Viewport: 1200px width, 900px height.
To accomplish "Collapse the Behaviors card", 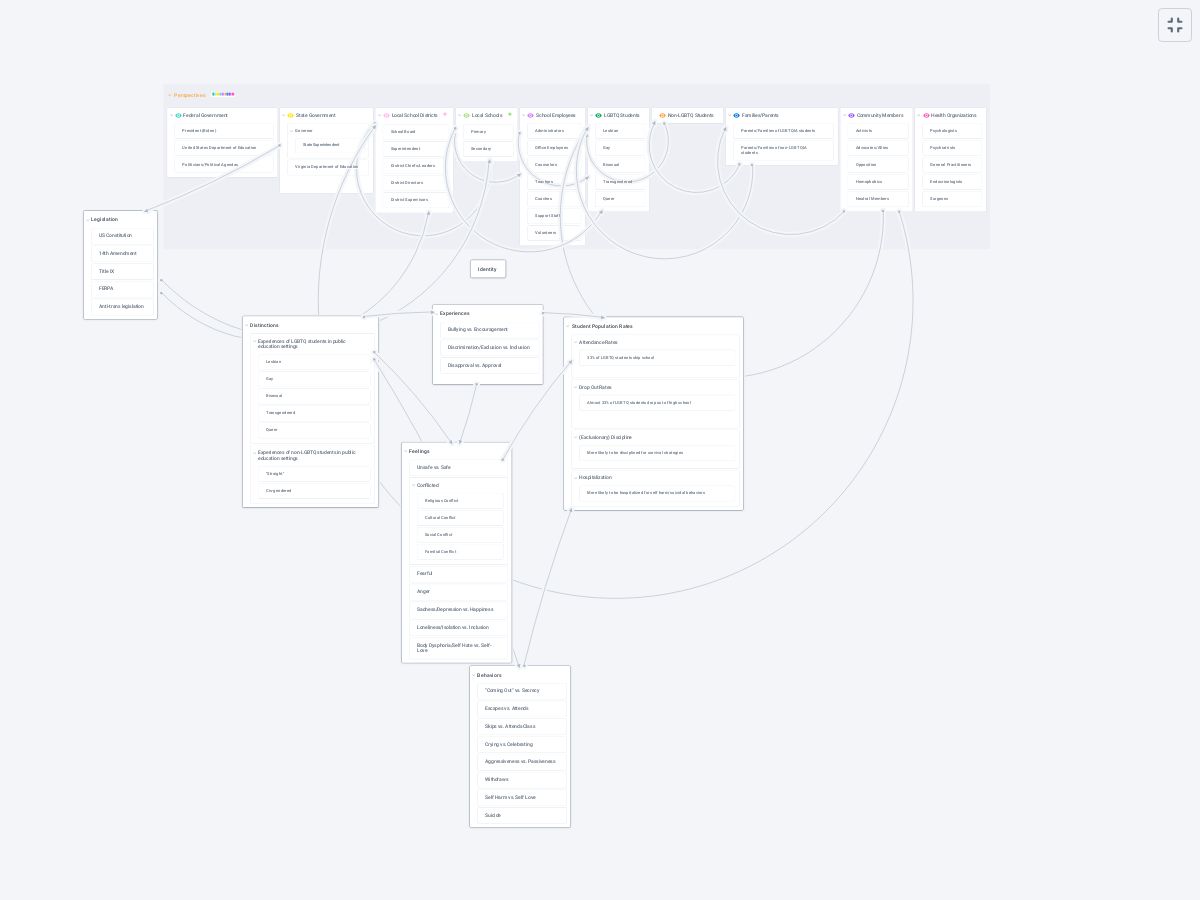I will [x=474, y=676].
